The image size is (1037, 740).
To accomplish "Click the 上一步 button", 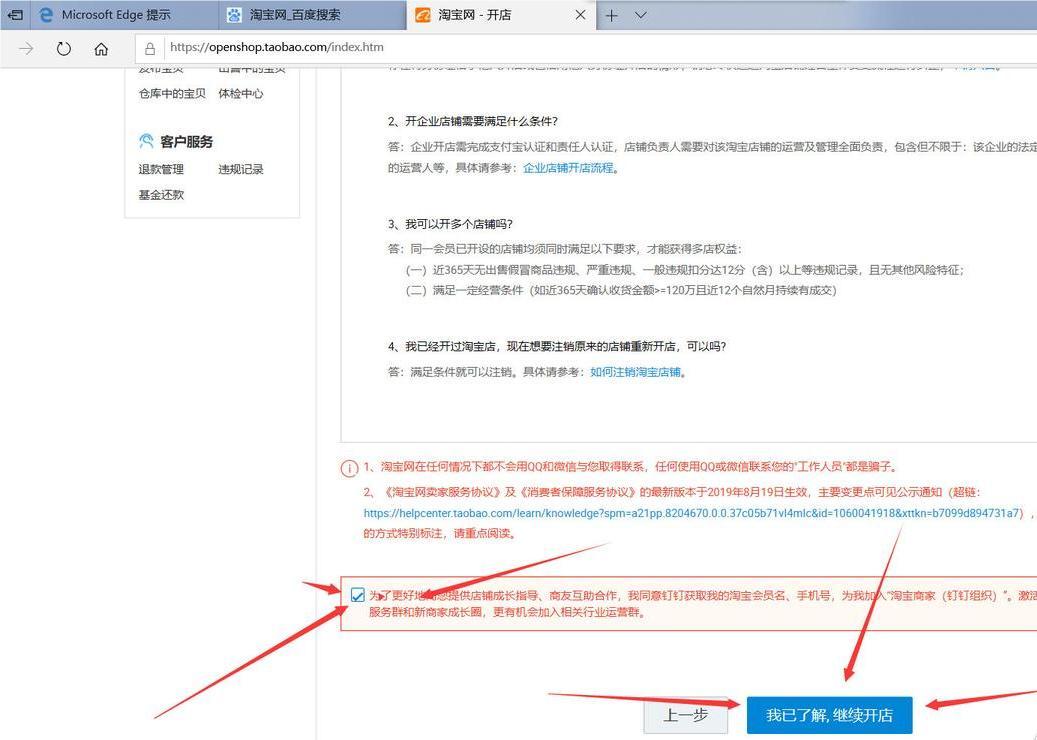I will 687,715.
